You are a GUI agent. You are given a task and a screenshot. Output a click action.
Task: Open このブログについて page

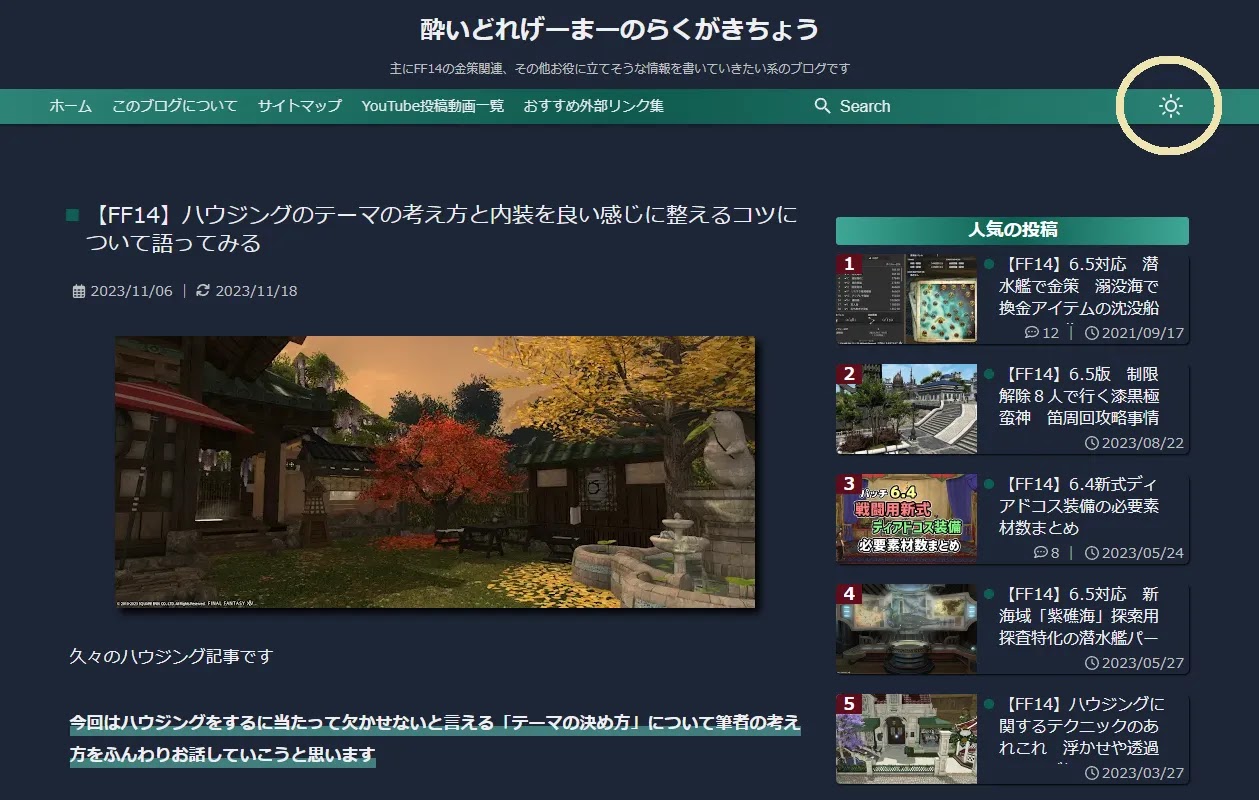tap(175, 106)
